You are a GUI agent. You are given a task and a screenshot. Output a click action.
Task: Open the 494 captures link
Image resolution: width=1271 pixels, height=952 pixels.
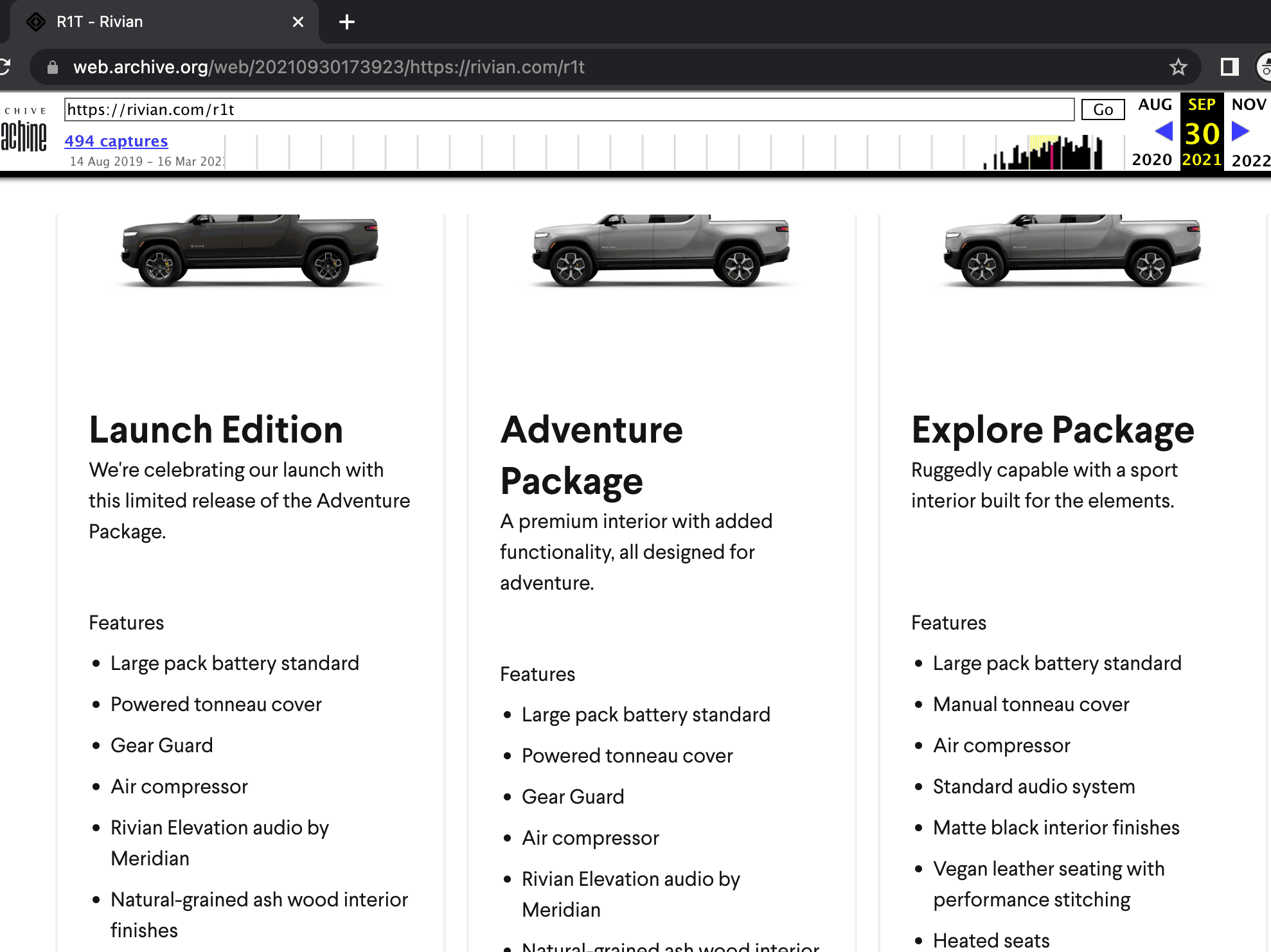tap(116, 141)
